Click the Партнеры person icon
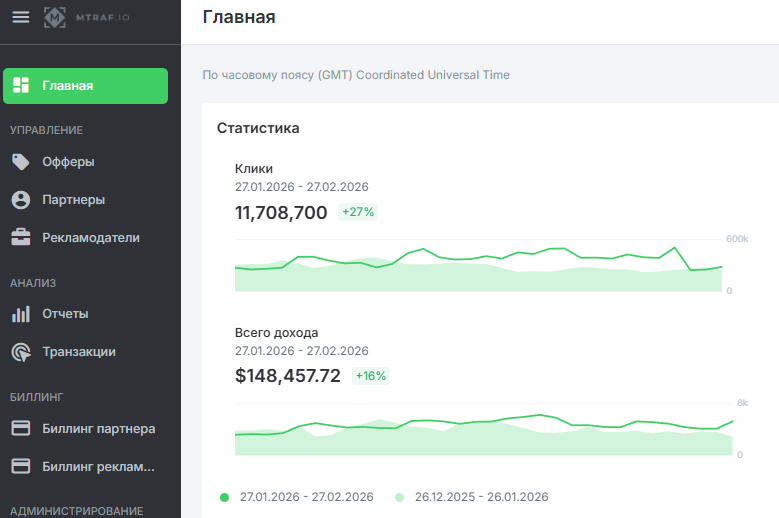Screen dimensions: 779x518 [x=20, y=200]
